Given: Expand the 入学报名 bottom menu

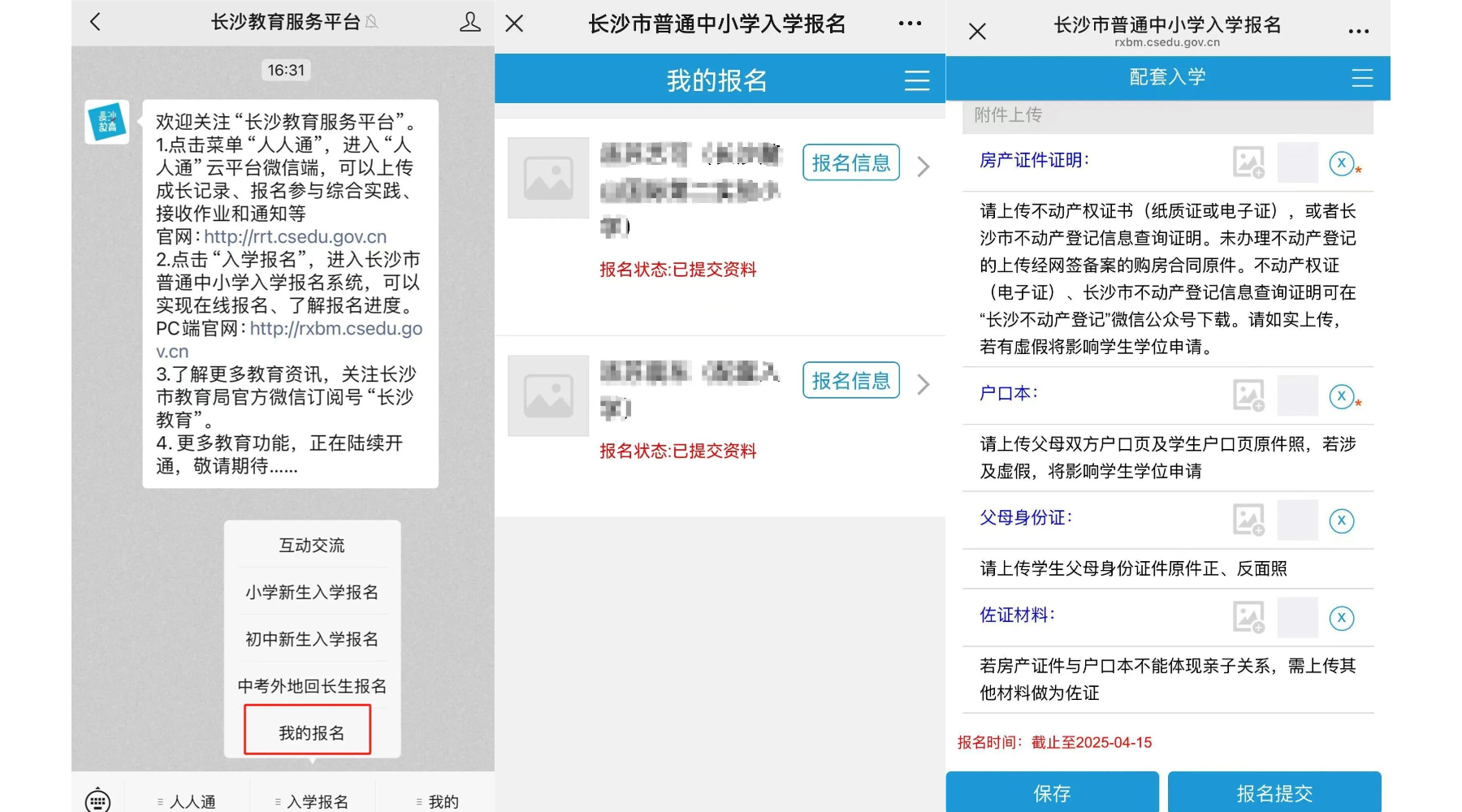Looking at the screenshot, I should 313,801.
